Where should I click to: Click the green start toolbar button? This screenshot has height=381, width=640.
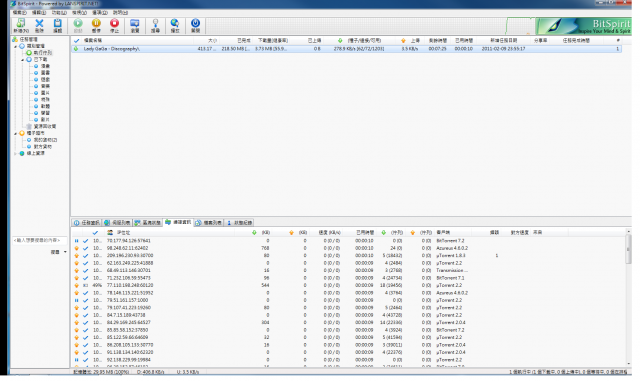pos(78,25)
